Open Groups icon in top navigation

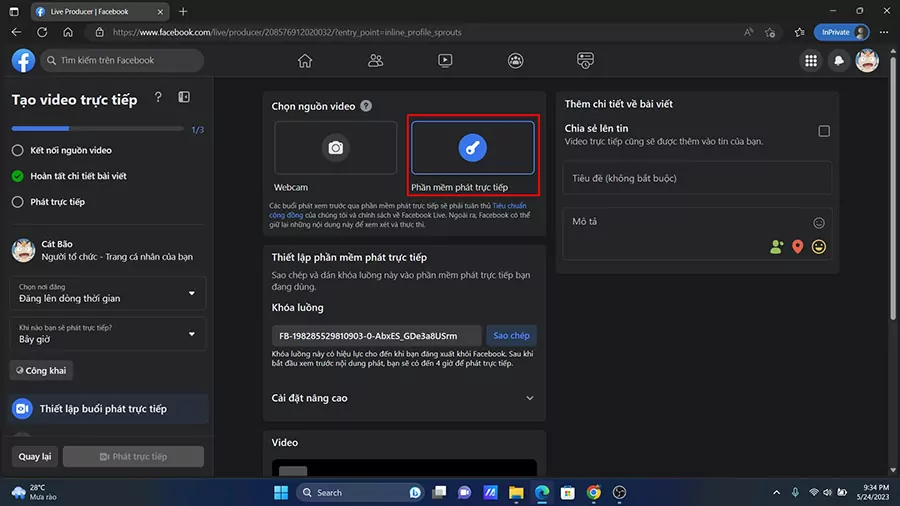pos(515,60)
